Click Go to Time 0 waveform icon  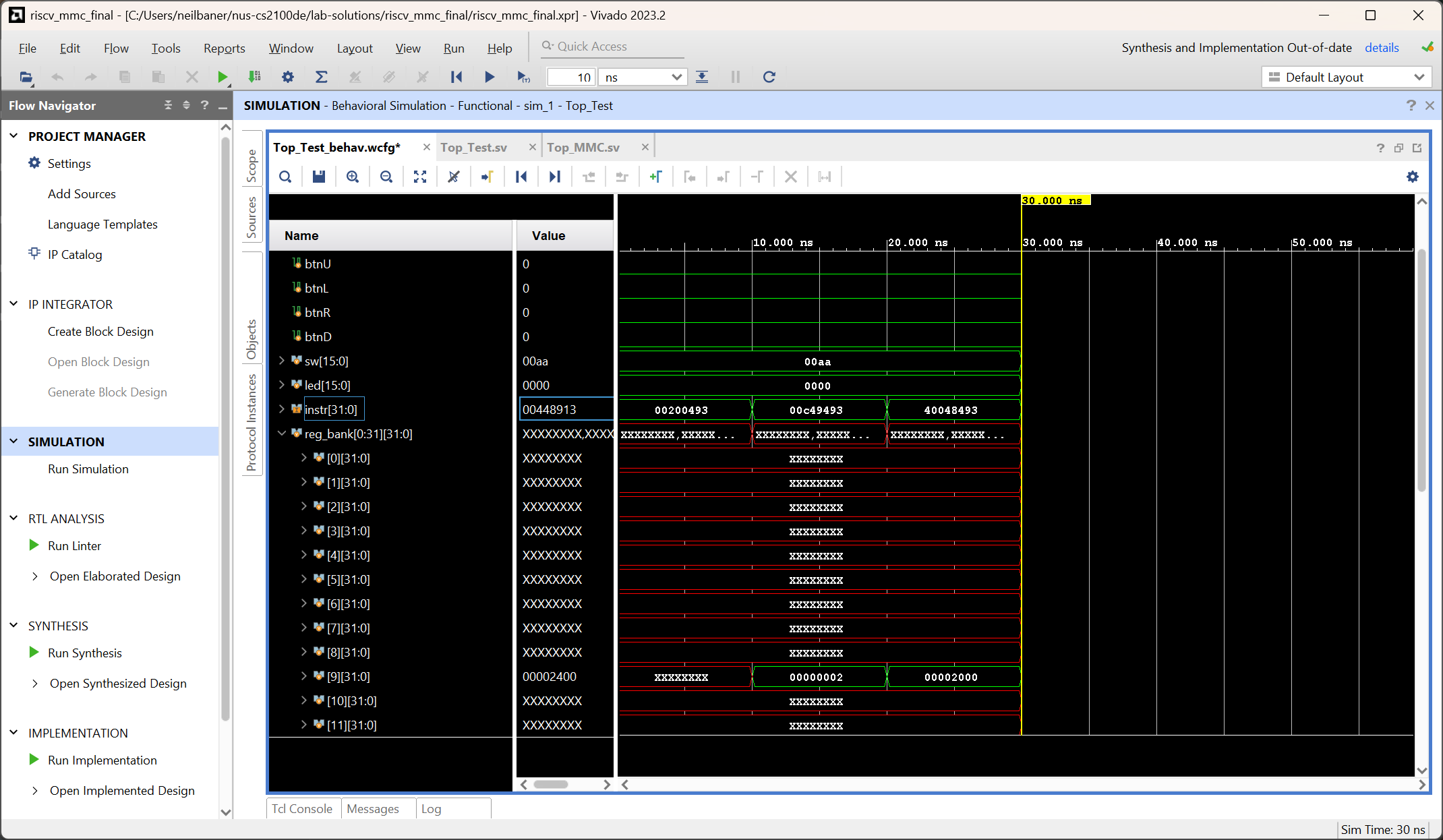point(521,177)
